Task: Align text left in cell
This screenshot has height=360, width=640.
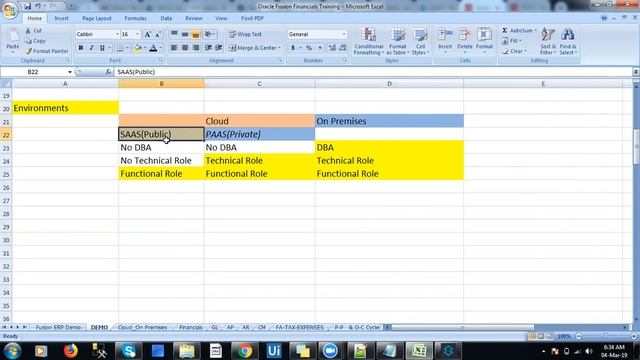Action: [x=174, y=48]
